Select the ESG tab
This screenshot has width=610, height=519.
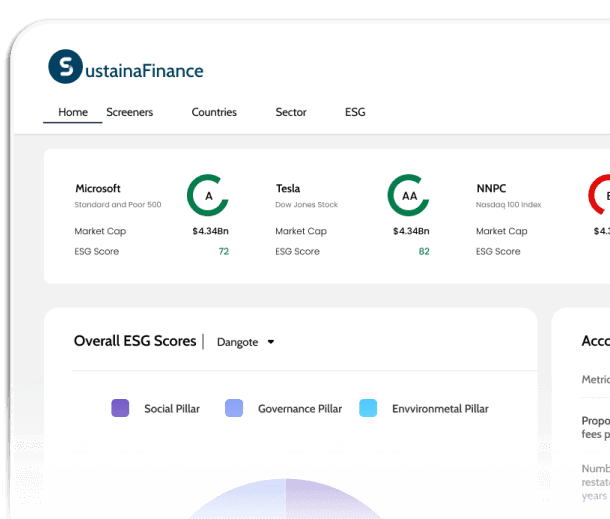tap(355, 112)
